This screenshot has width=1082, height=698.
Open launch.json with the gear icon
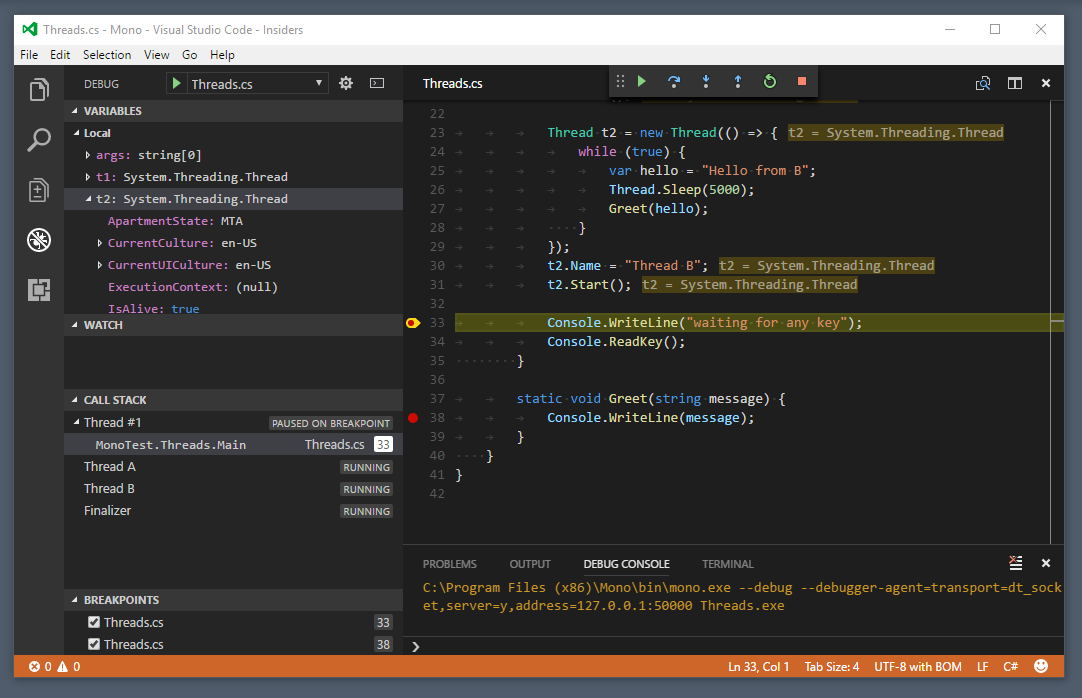pyautogui.click(x=346, y=83)
